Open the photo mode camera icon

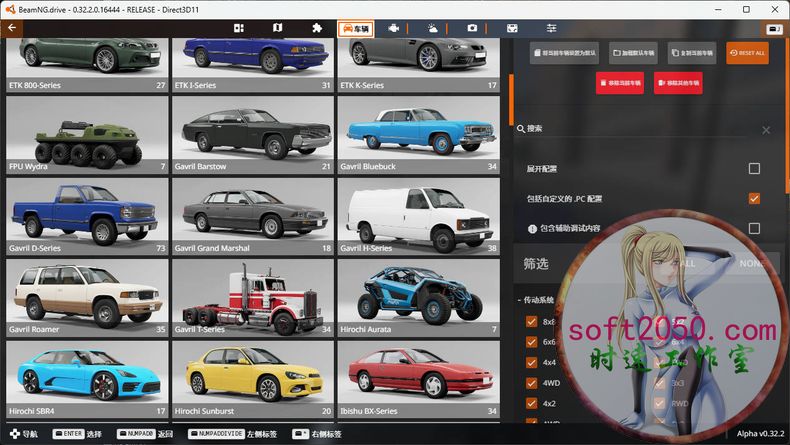pyautogui.click(x=472, y=28)
